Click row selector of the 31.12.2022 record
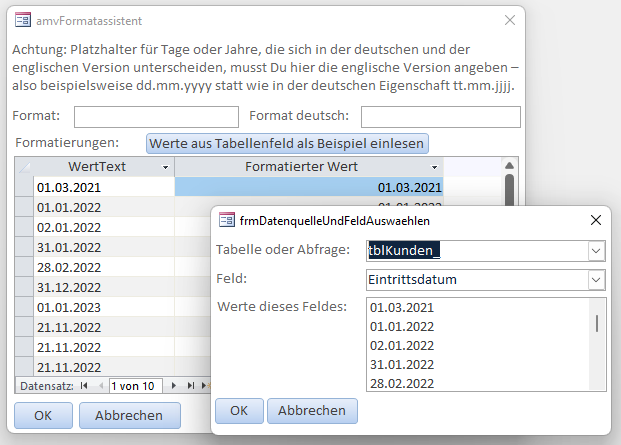Image resolution: width=621 pixels, height=445 pixels. pyautogui.click(x=24, y=287)
